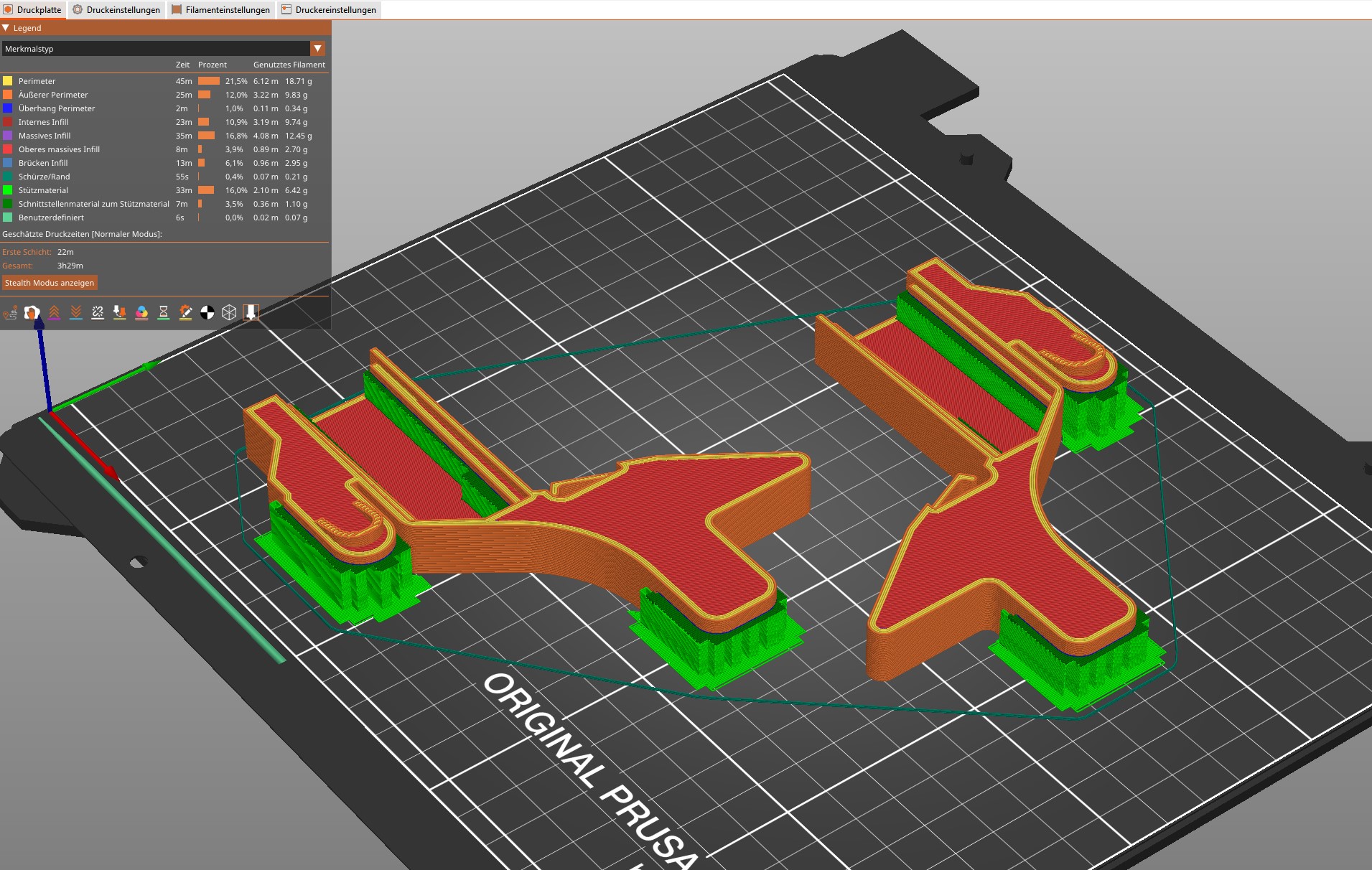This screenshot has width=1372, height=870.
Task: Toggle custom G-code visibility icon
Action: [186, 312]
